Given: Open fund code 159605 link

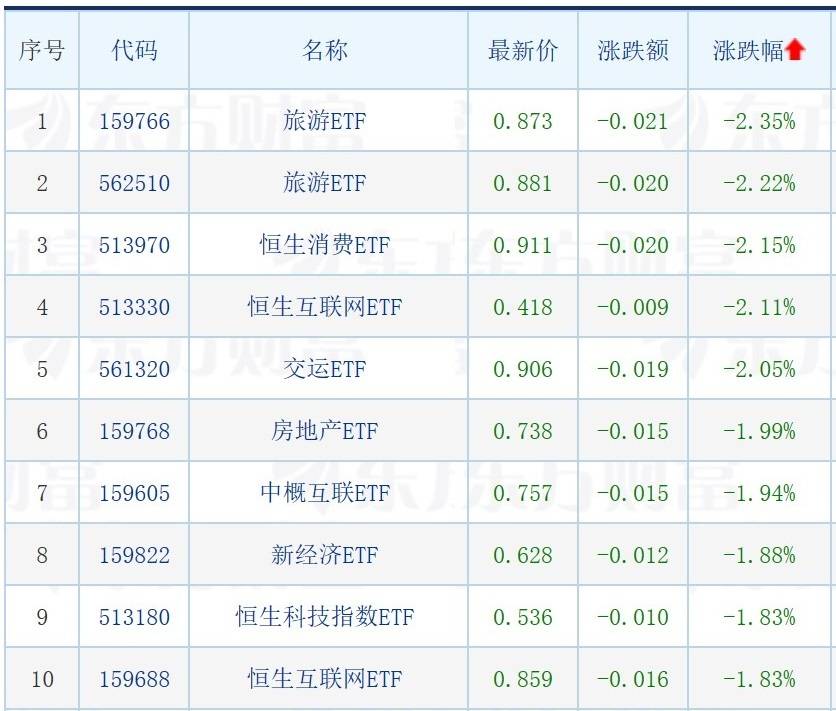Looking at the screenshot, I should [x=134, y=493].
